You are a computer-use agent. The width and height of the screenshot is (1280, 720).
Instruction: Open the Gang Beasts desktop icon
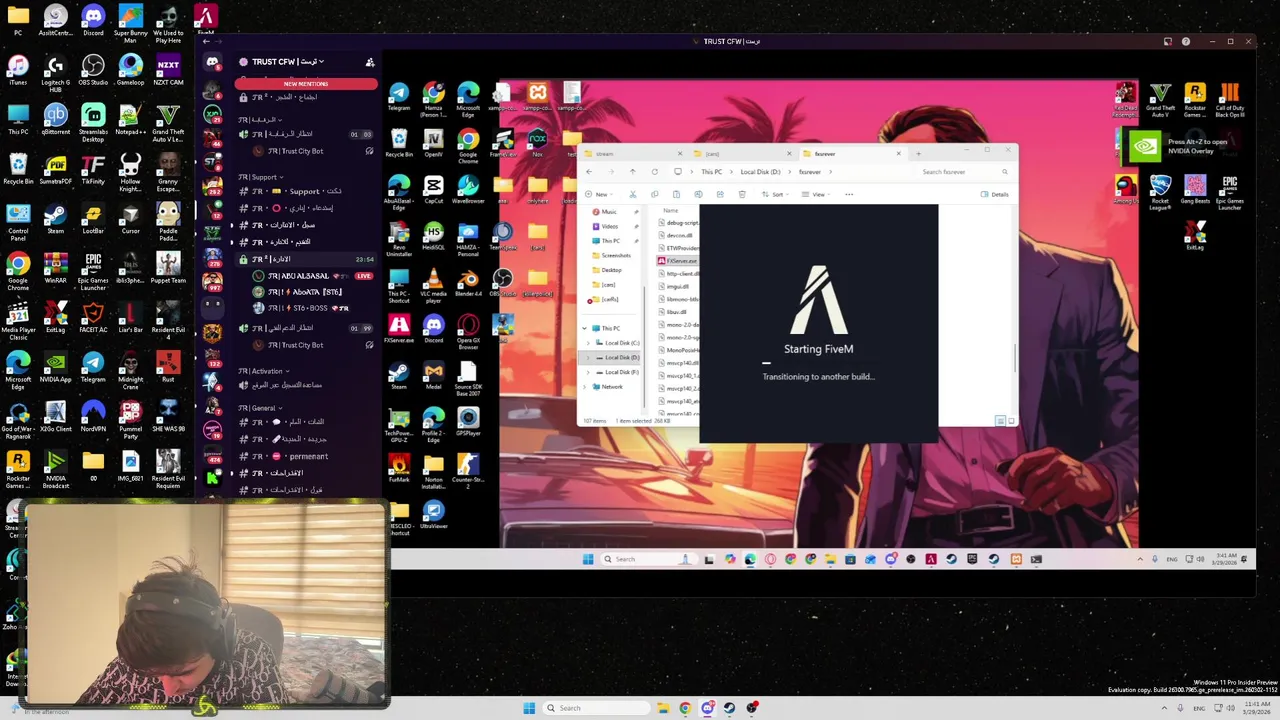[1194, 190]
